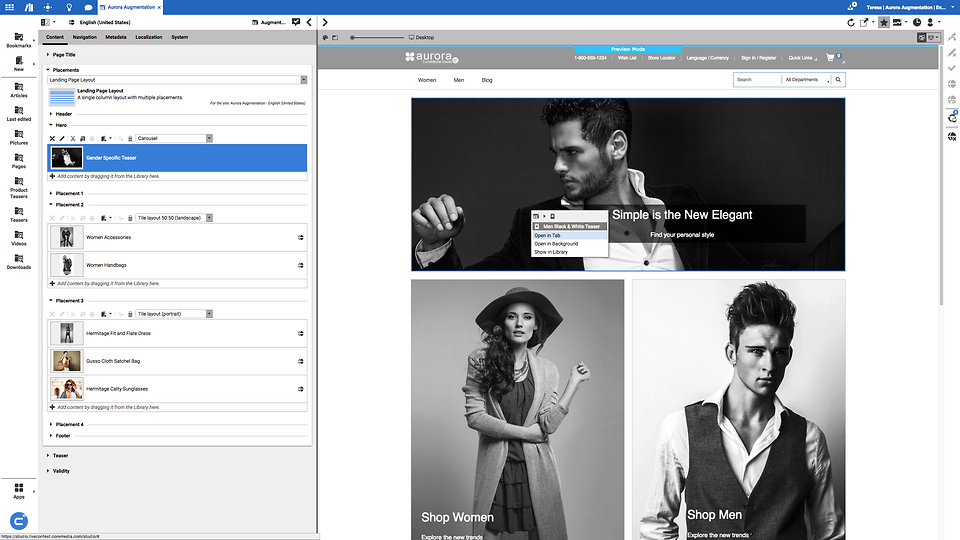The width and height of the screenshot is (960, 540).
Task: Toggle the bookmark star icon
Action: [x=883, y=22]
